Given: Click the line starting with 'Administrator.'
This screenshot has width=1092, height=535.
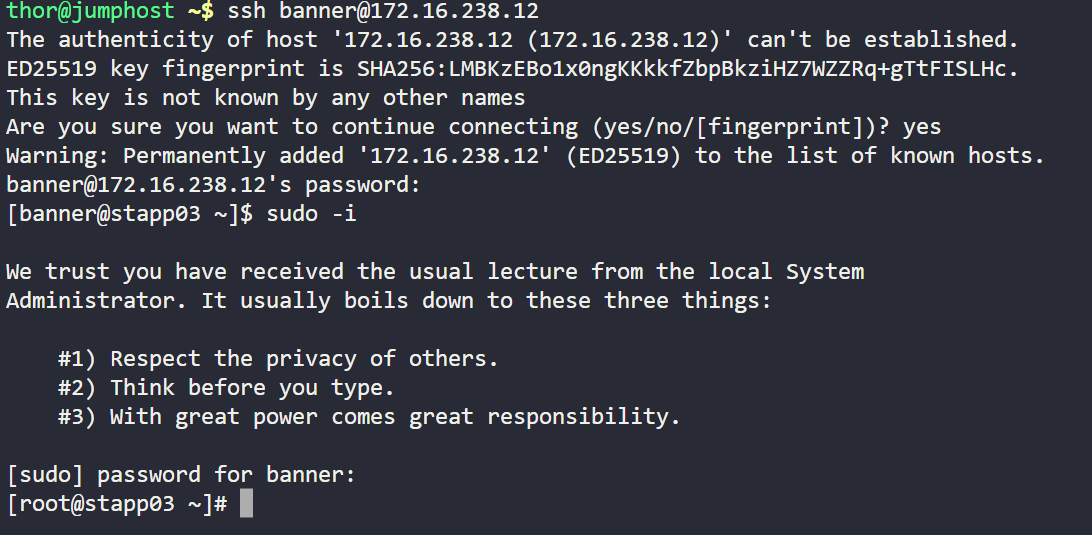Looking at the screenshot, I should tap(388, 301).
